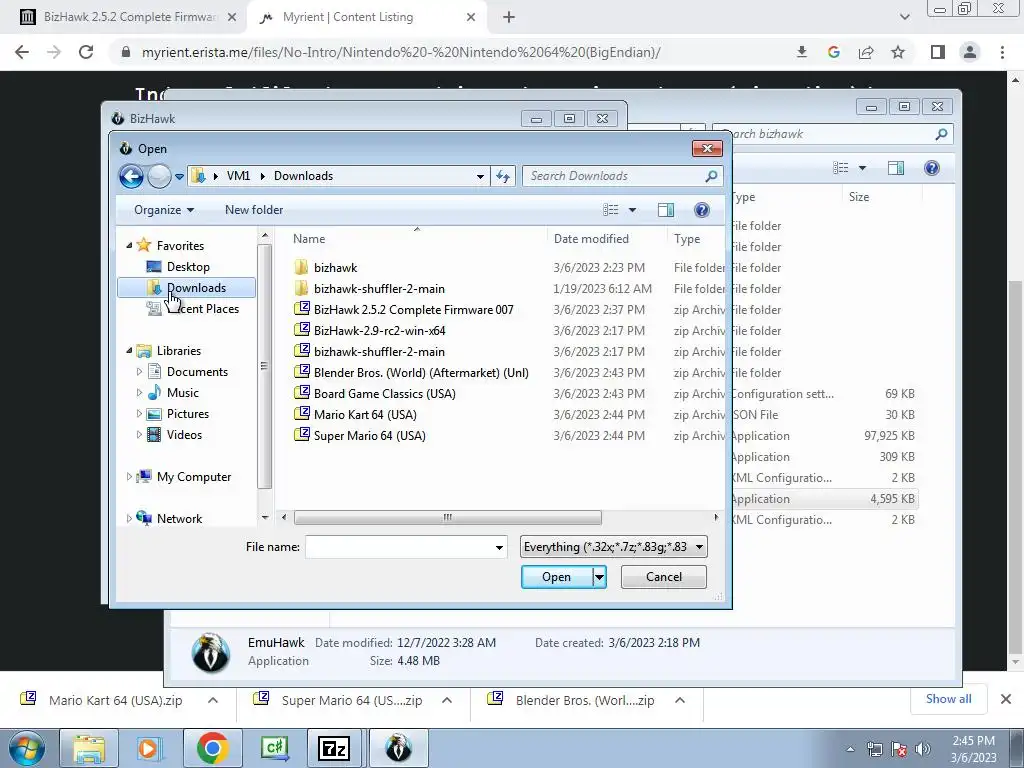
Task: Open a new Chrome tab
Action: click(x=509, y=17)
